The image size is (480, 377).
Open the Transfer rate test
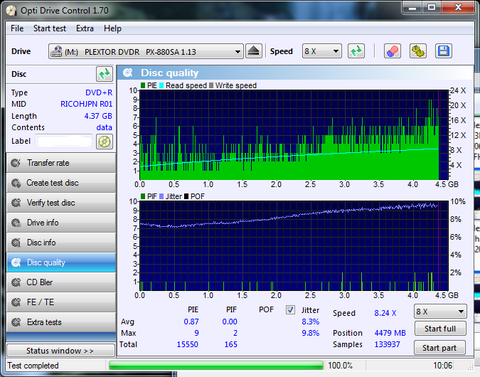[x=61, y=163]
